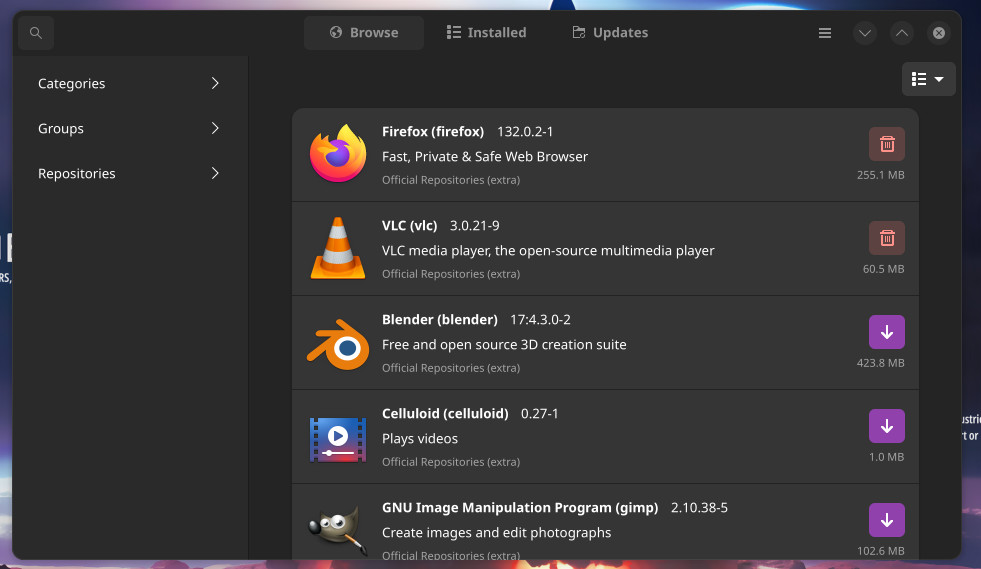Select the VLC (vlc) package title
The height and width of the screenshot is (569, 981).
(x=409, y=225)
